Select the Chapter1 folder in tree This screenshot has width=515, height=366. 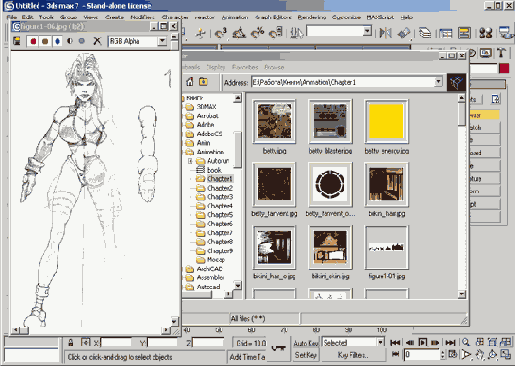219,179
